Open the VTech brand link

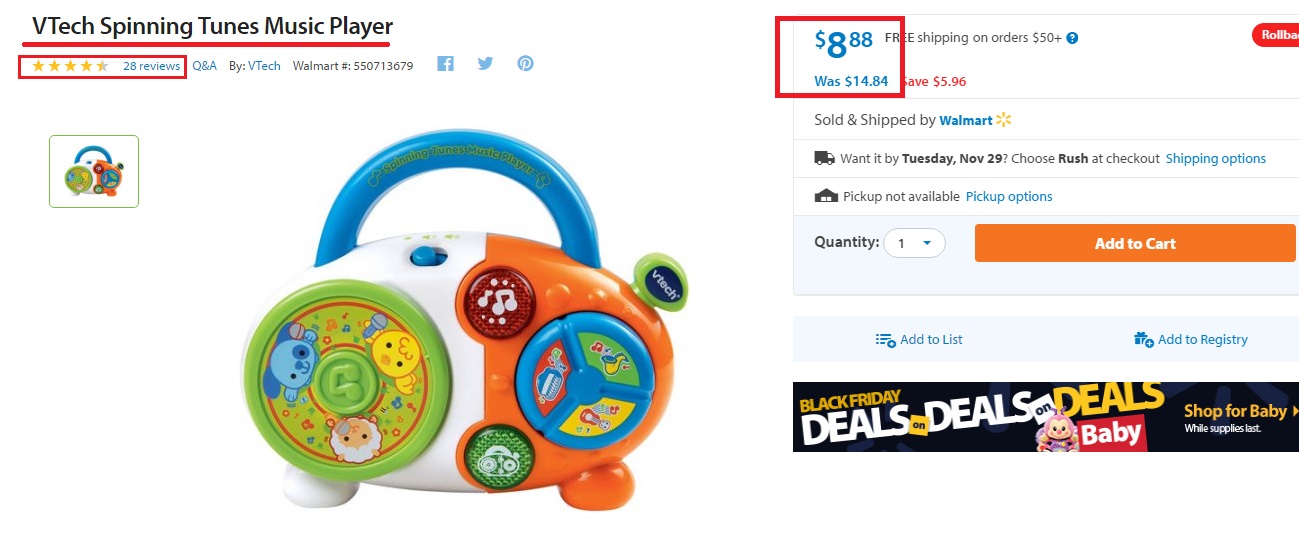click(264, 66)
